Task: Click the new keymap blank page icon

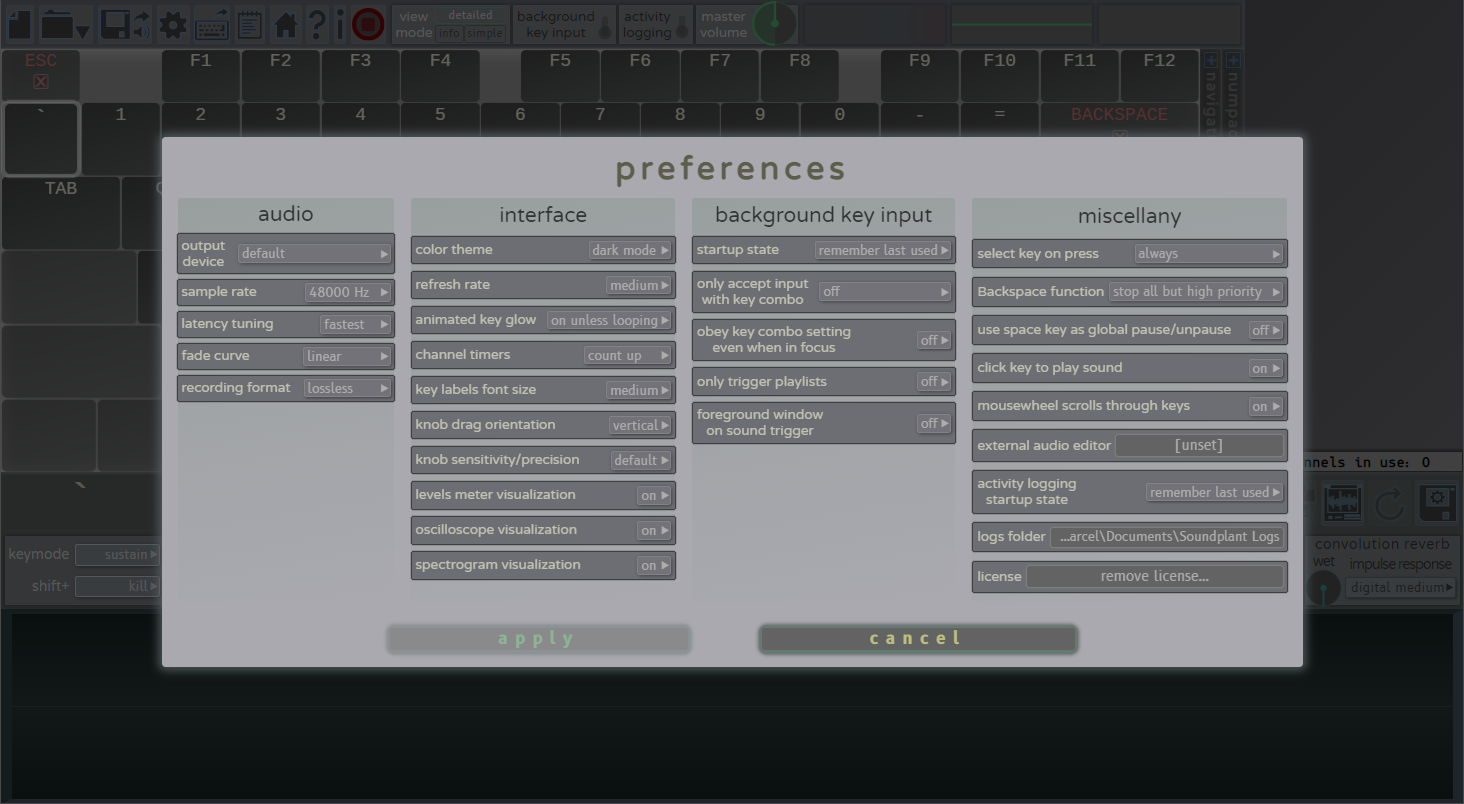Action: click(x=18, y=24)
